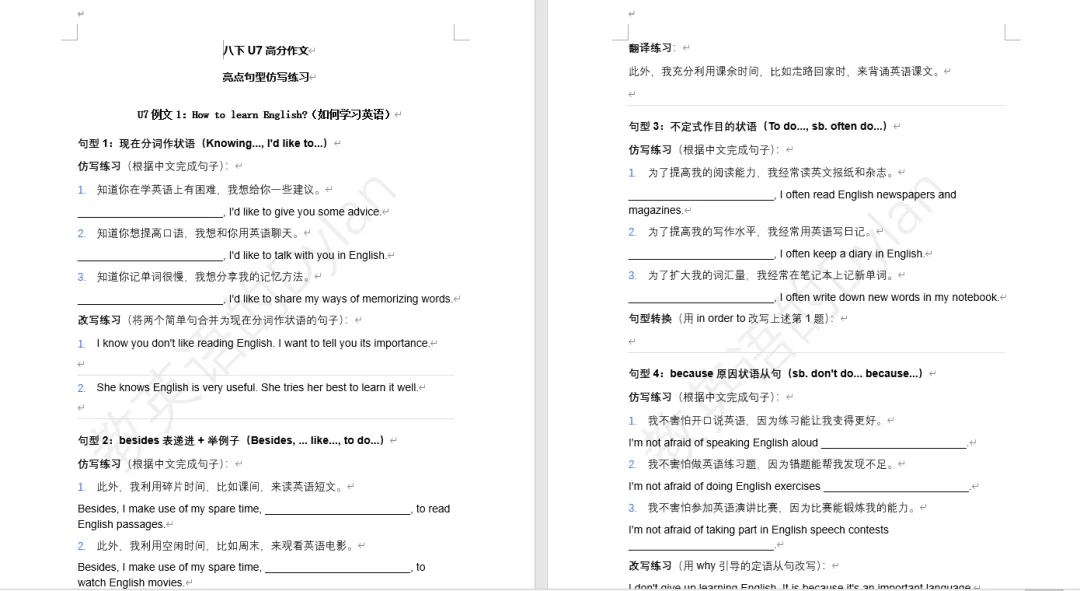The image size is (1080, 591).
Task: Click sentence '此外，我利用空闲时间，比如周末，来观看英语电影。'
Action: (226, 546)
